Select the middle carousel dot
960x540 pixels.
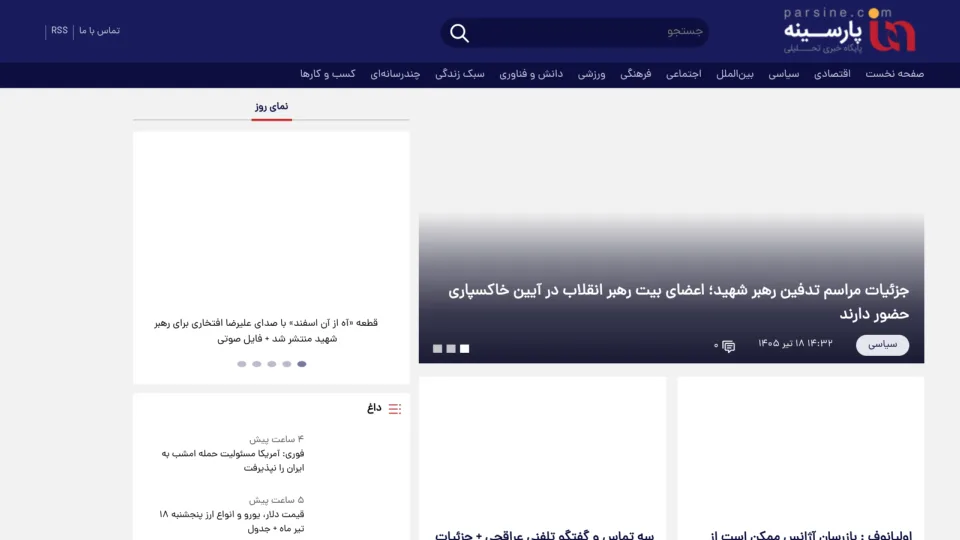pyautogui.click(x=272, y=364)
